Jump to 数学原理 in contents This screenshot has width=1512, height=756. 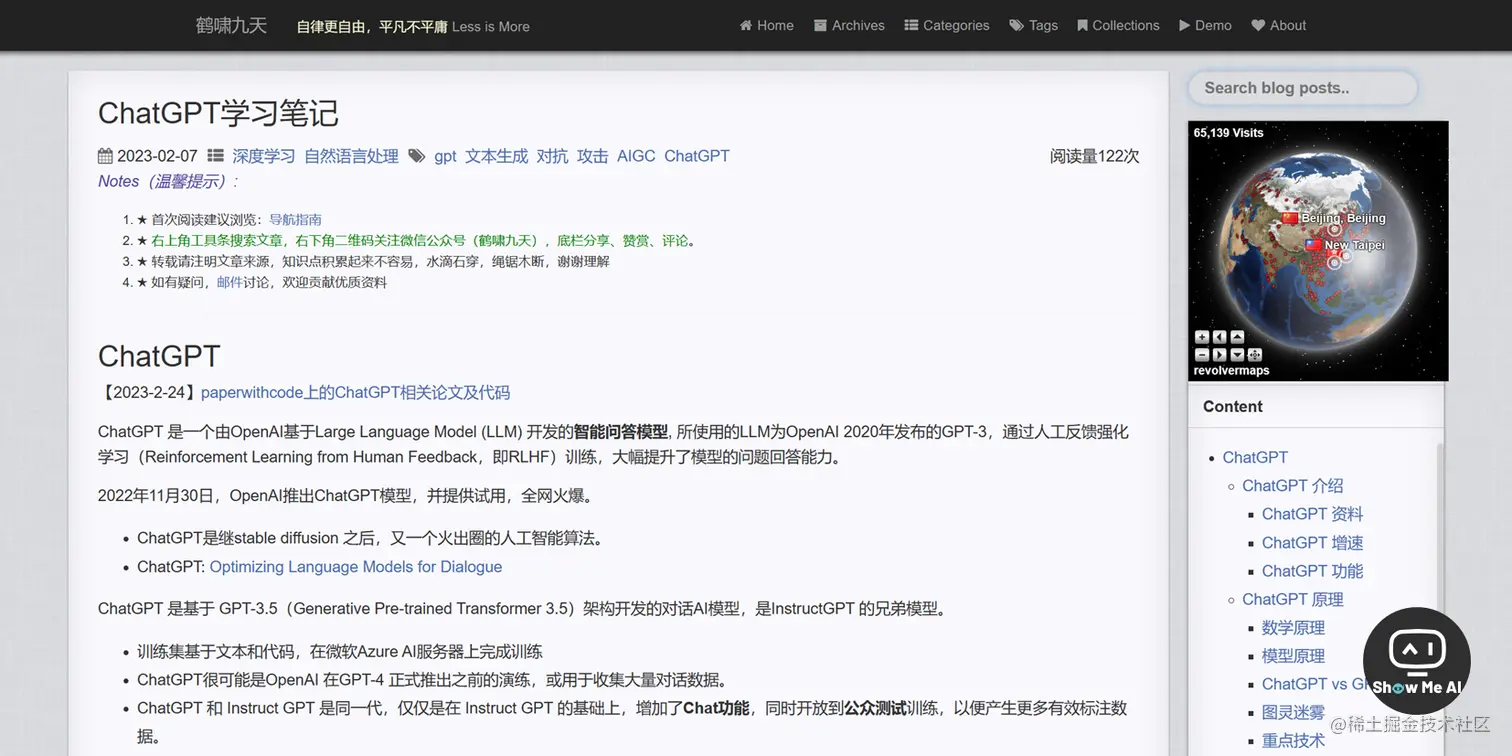[x=1293, y=628]
